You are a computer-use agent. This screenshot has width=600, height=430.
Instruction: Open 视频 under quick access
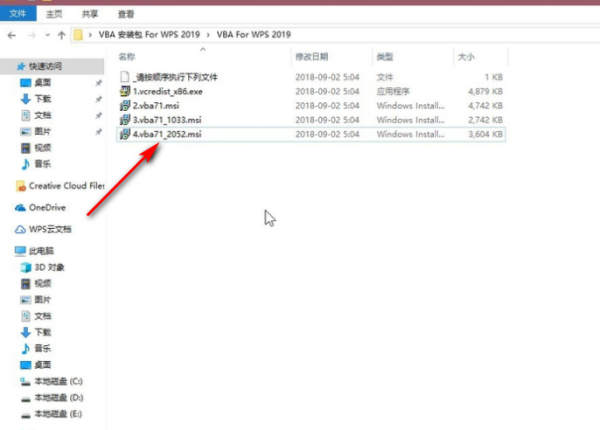(42, 148)
